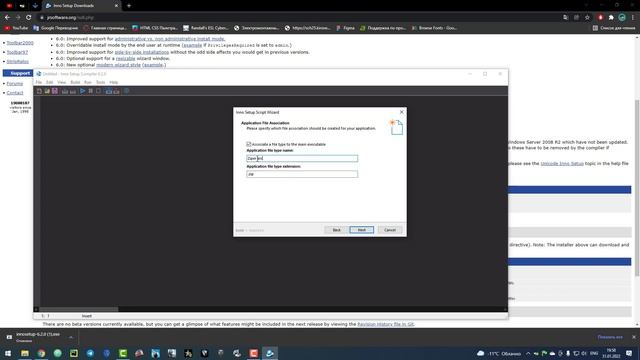This screenshot has height=360, width=640.
Task: Click the Inno Setup taskbar icon
Action: click(x=270, y=353)
